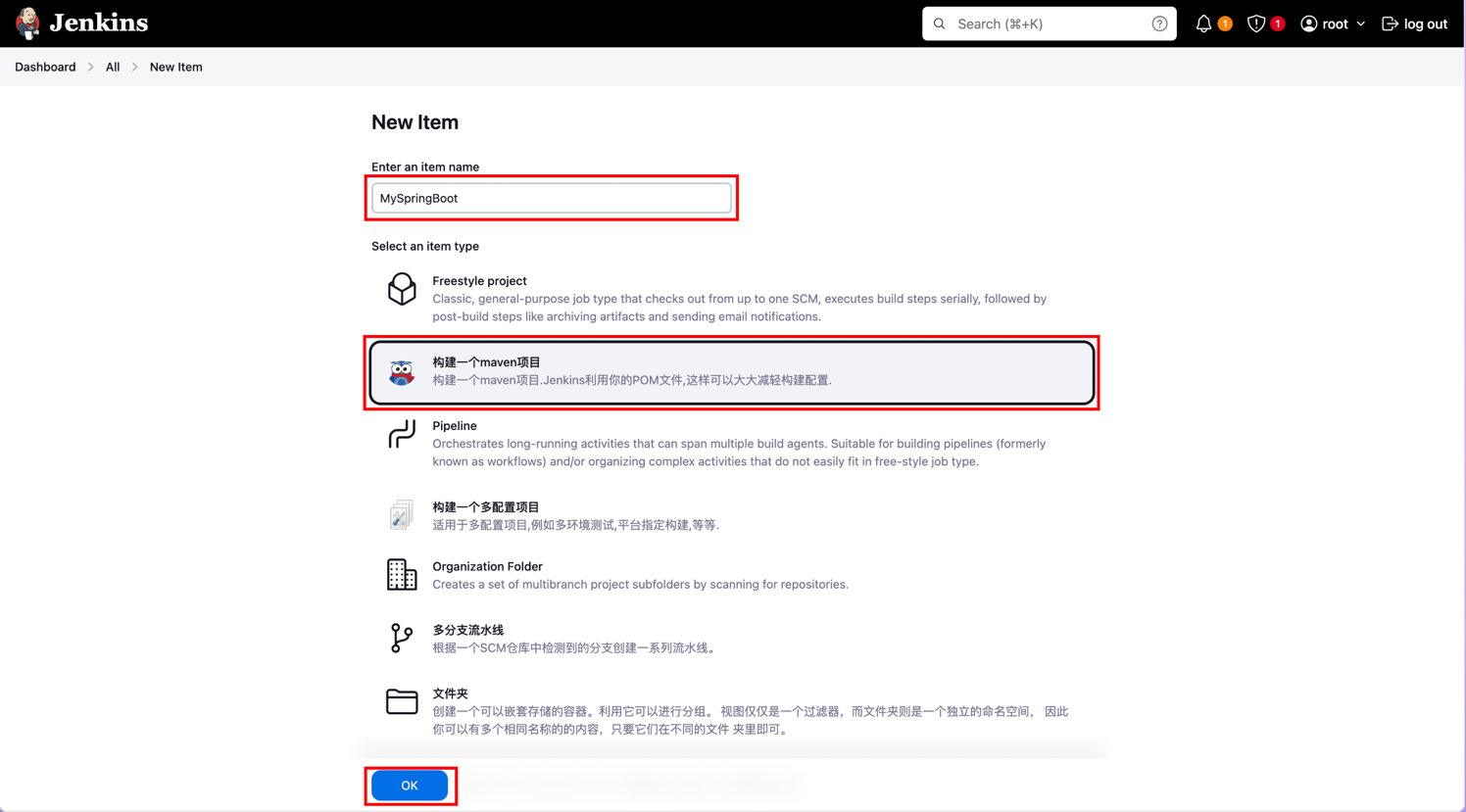Go to Dashboard breadcrumb
The width and height of the screenshot is (1466, 812).
point(45,67)
